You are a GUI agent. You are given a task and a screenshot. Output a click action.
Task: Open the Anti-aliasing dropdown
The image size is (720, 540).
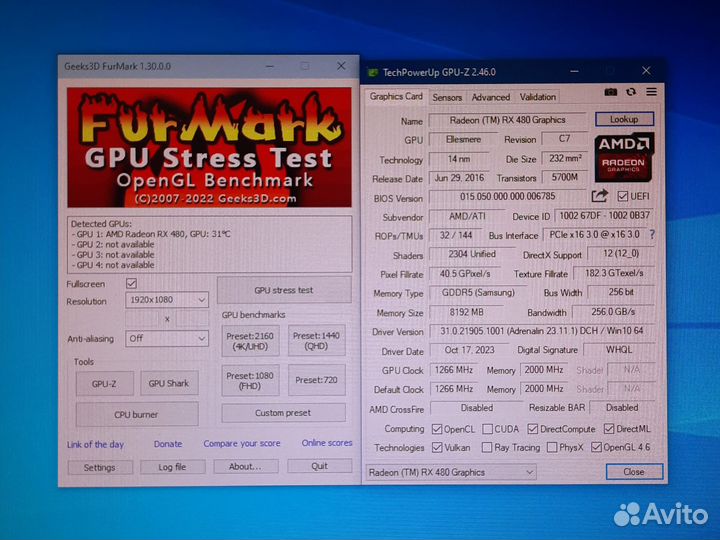[x=167, y=338]
